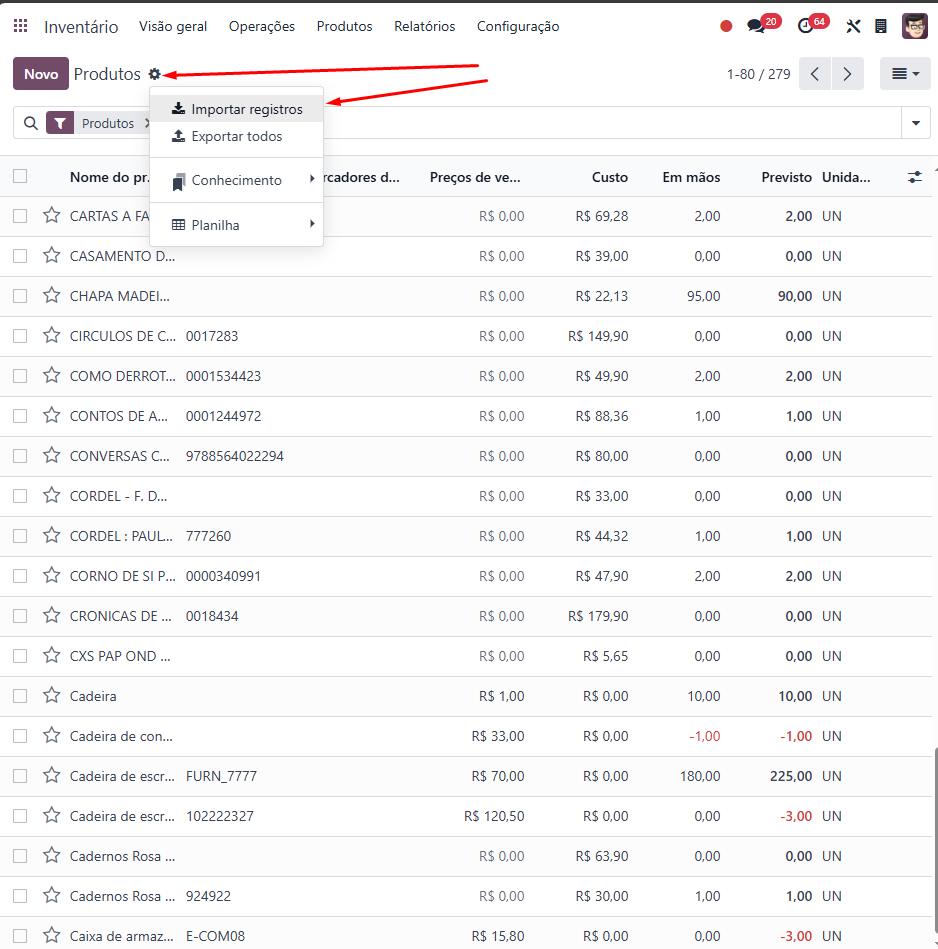Open the activities clock icon with 64 badge
This screenshot has width=938, height=949.
pyautogui.click(x=805, y=26)
